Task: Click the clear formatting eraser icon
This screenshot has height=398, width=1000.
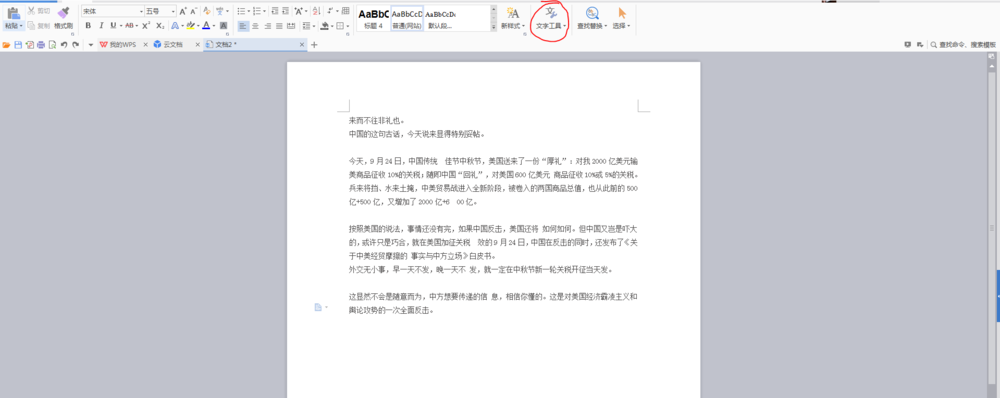Action: (207, 11)
